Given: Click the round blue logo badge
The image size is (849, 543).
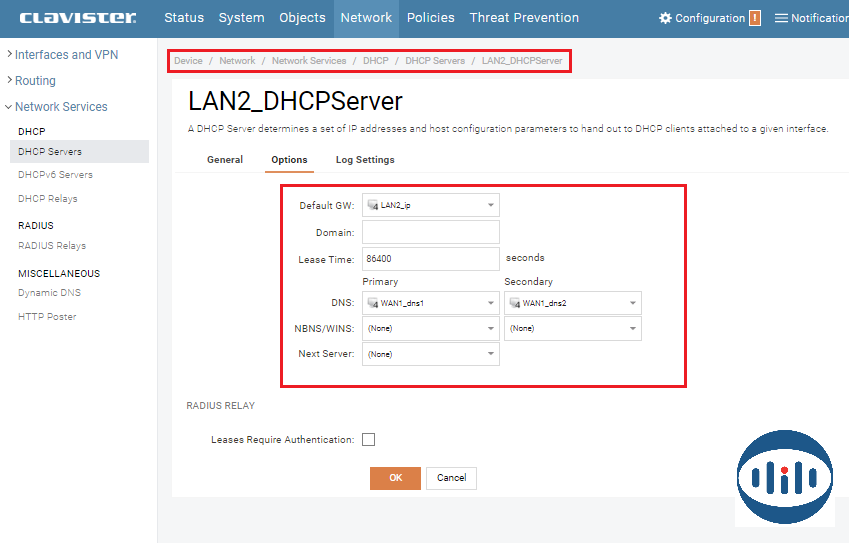Looking at the screenshot, I should click(784, 478).
